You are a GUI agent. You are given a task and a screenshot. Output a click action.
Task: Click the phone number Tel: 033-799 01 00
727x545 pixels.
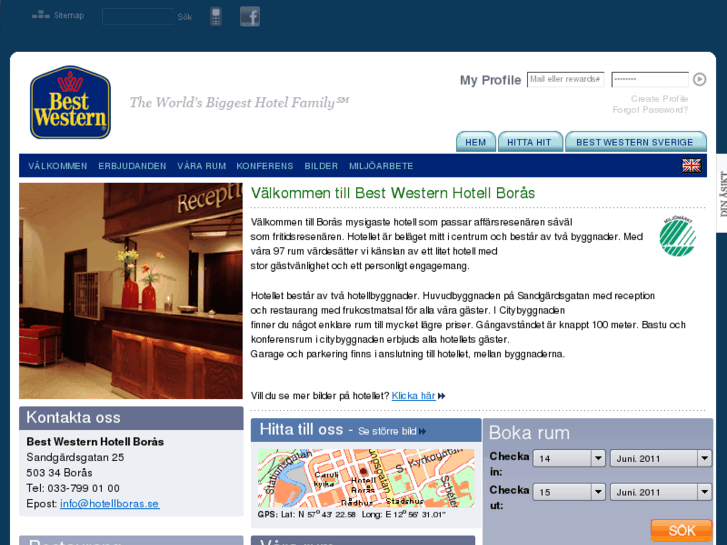coord(73,488)
